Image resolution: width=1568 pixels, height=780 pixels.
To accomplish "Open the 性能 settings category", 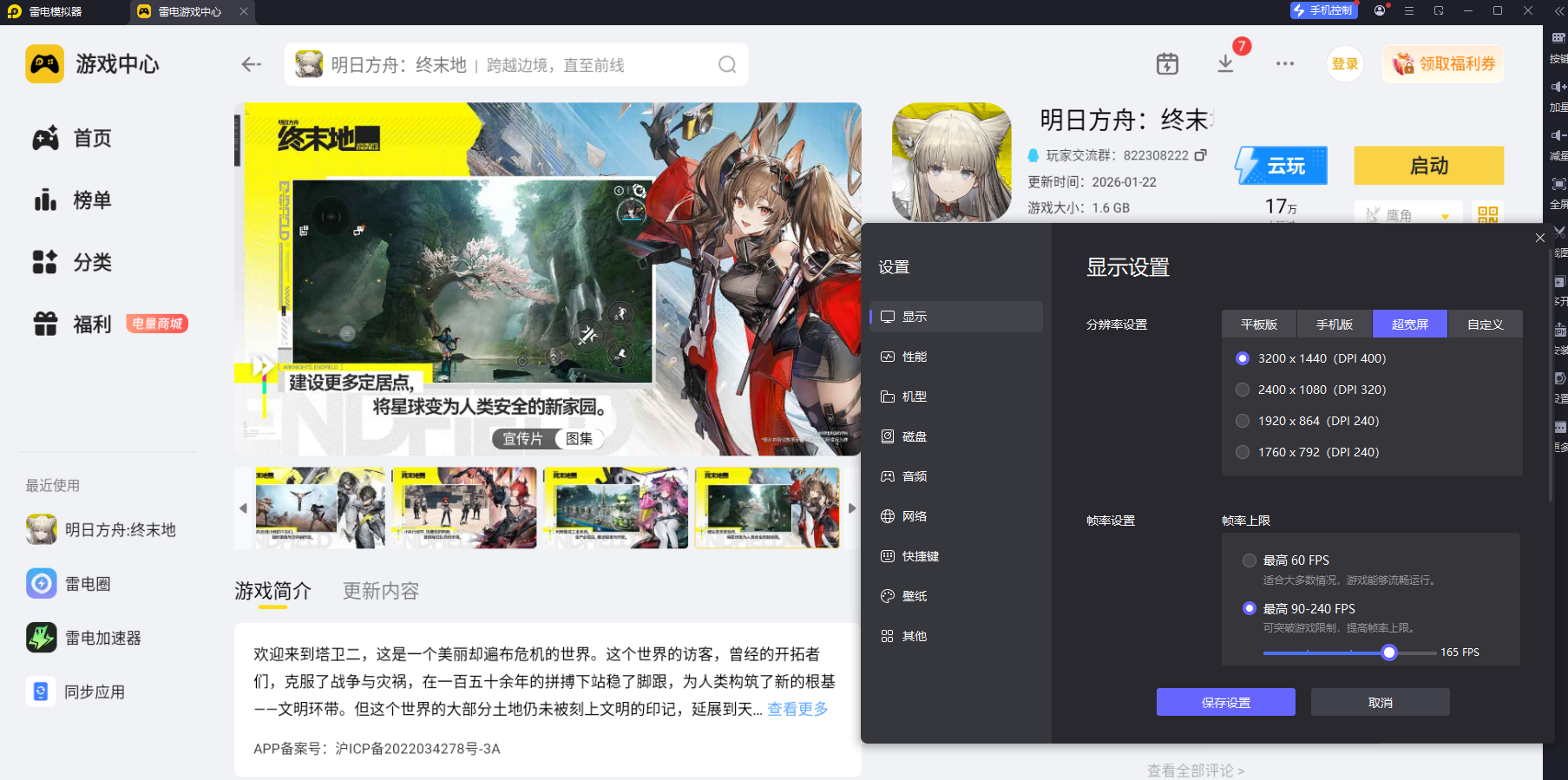I will pos(956,357).
